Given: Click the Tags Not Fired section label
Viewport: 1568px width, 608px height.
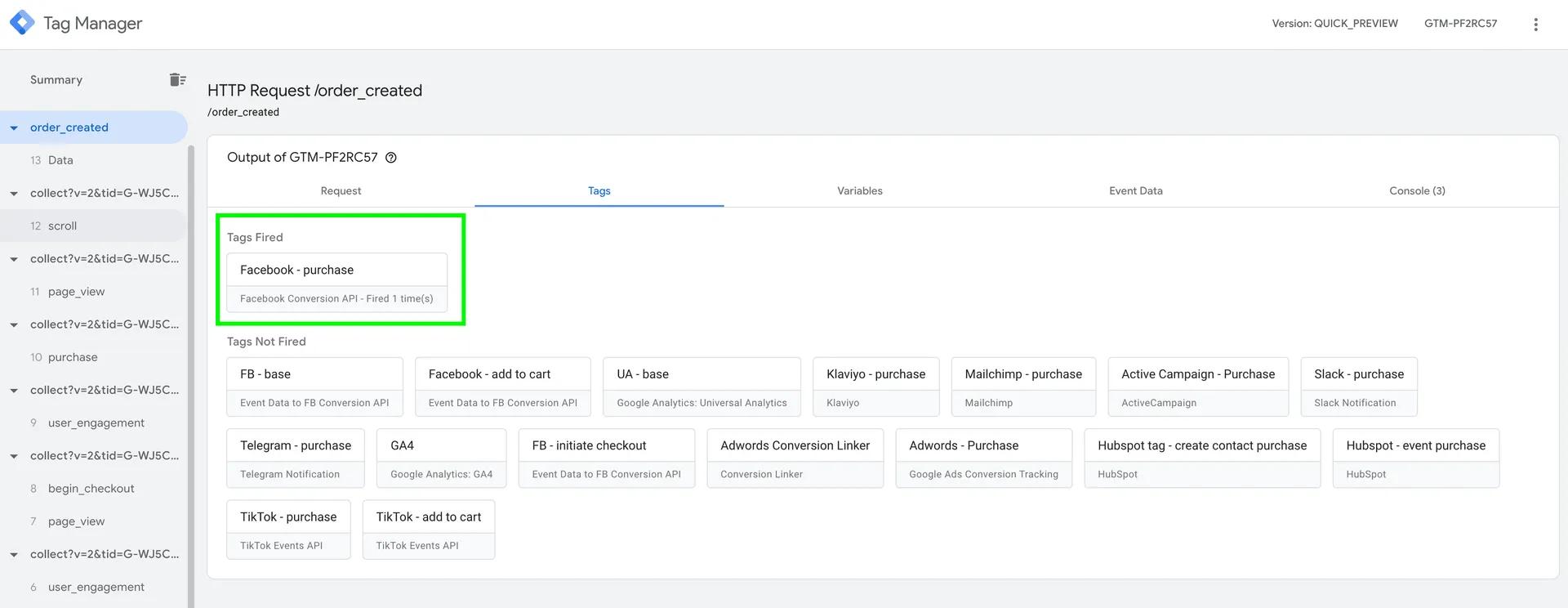Looking at the screenshot, I should tap(266, 342).
